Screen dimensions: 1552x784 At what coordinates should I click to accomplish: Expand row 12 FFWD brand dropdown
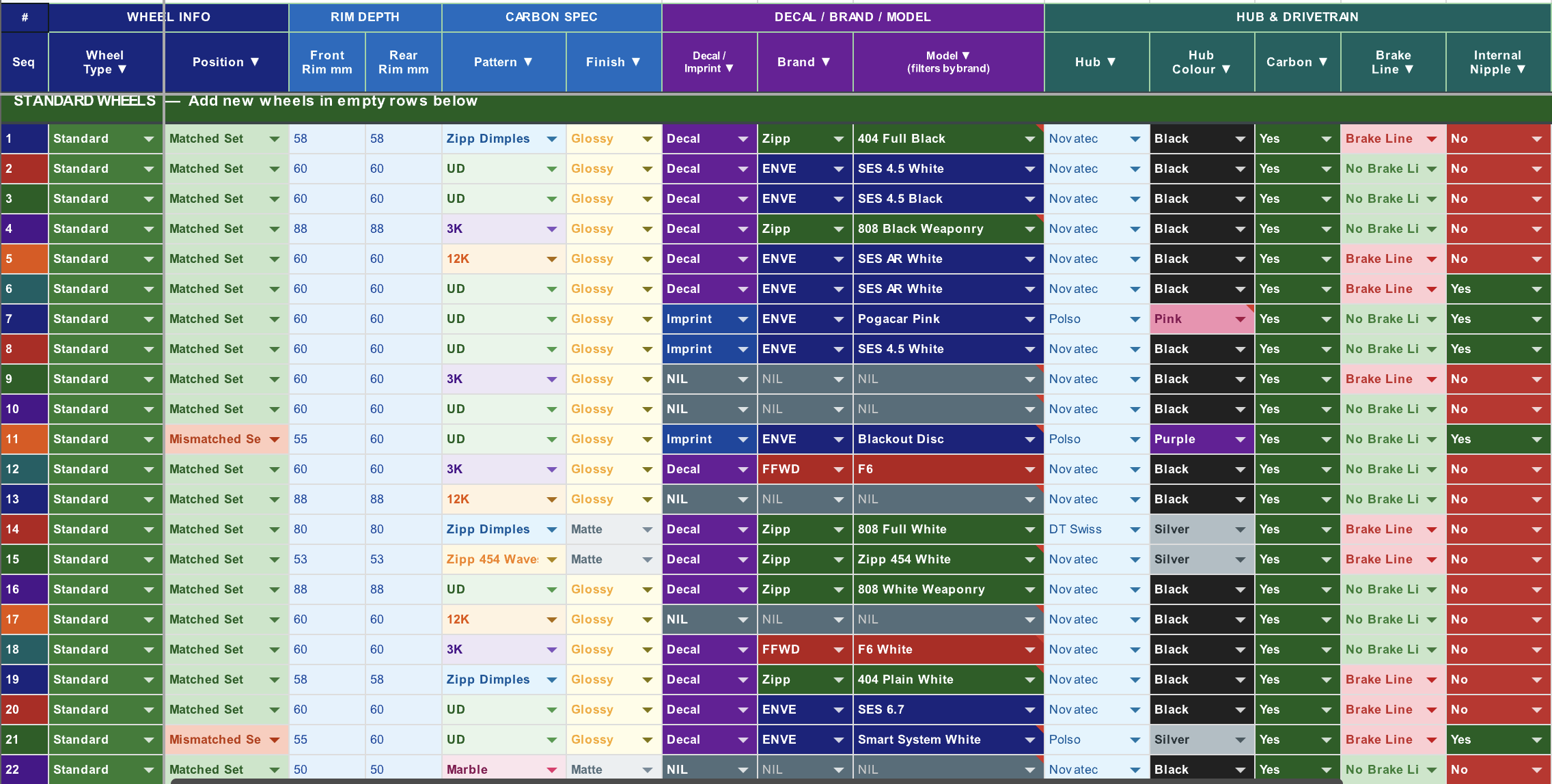[x=839, y=469]
